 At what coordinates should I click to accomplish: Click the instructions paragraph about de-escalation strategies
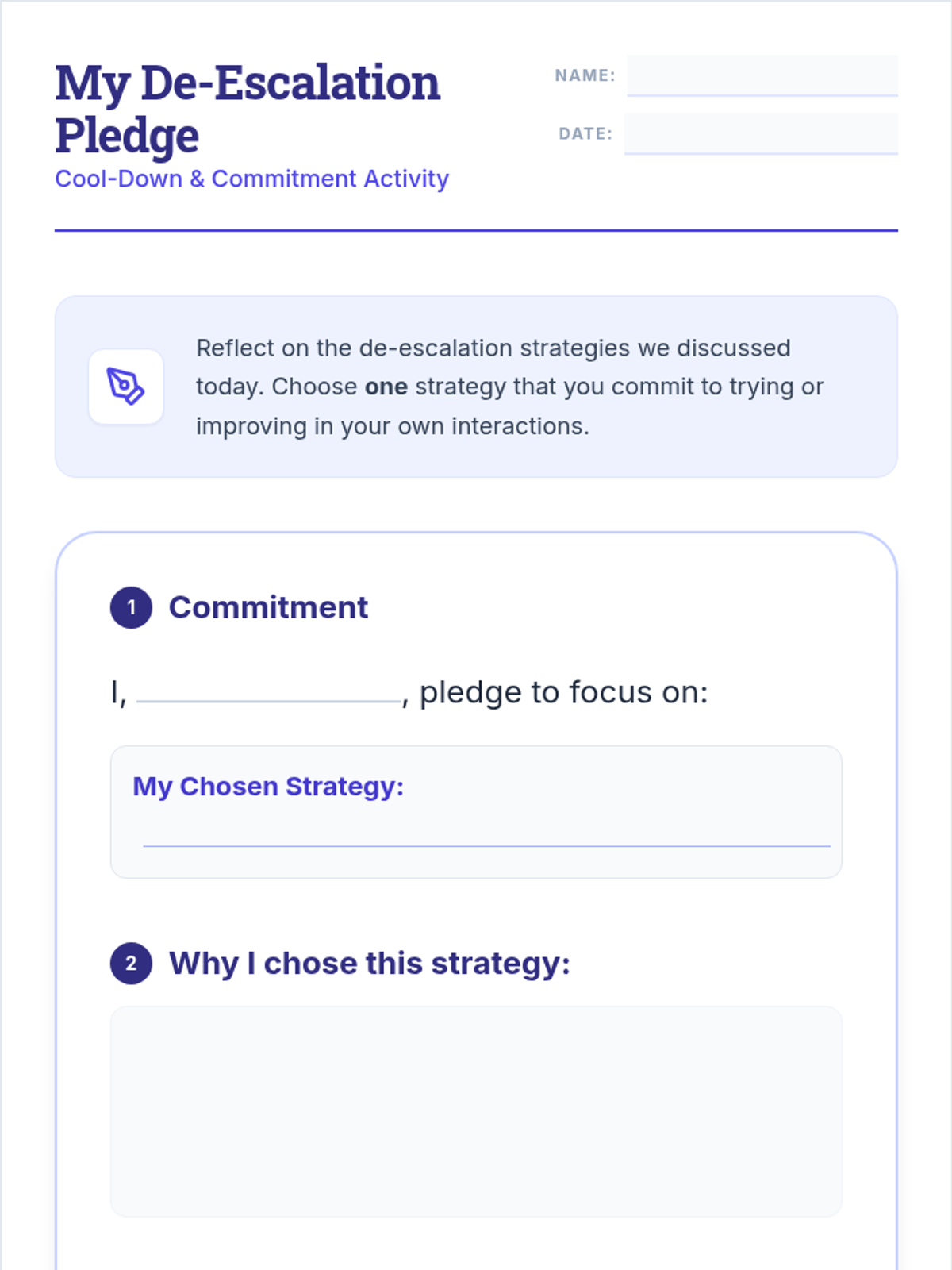click(x=510, y=387)
